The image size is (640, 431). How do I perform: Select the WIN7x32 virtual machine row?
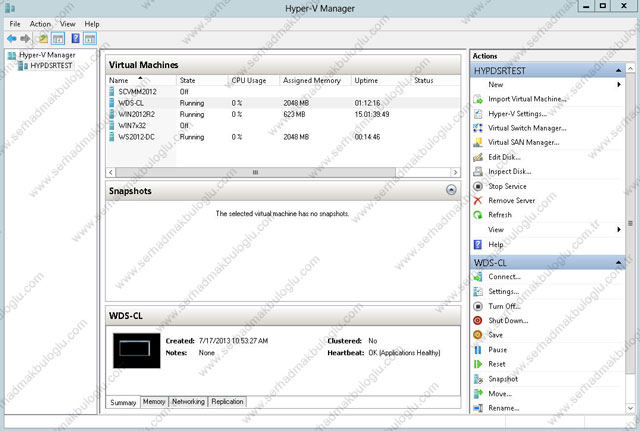point(282,126)
